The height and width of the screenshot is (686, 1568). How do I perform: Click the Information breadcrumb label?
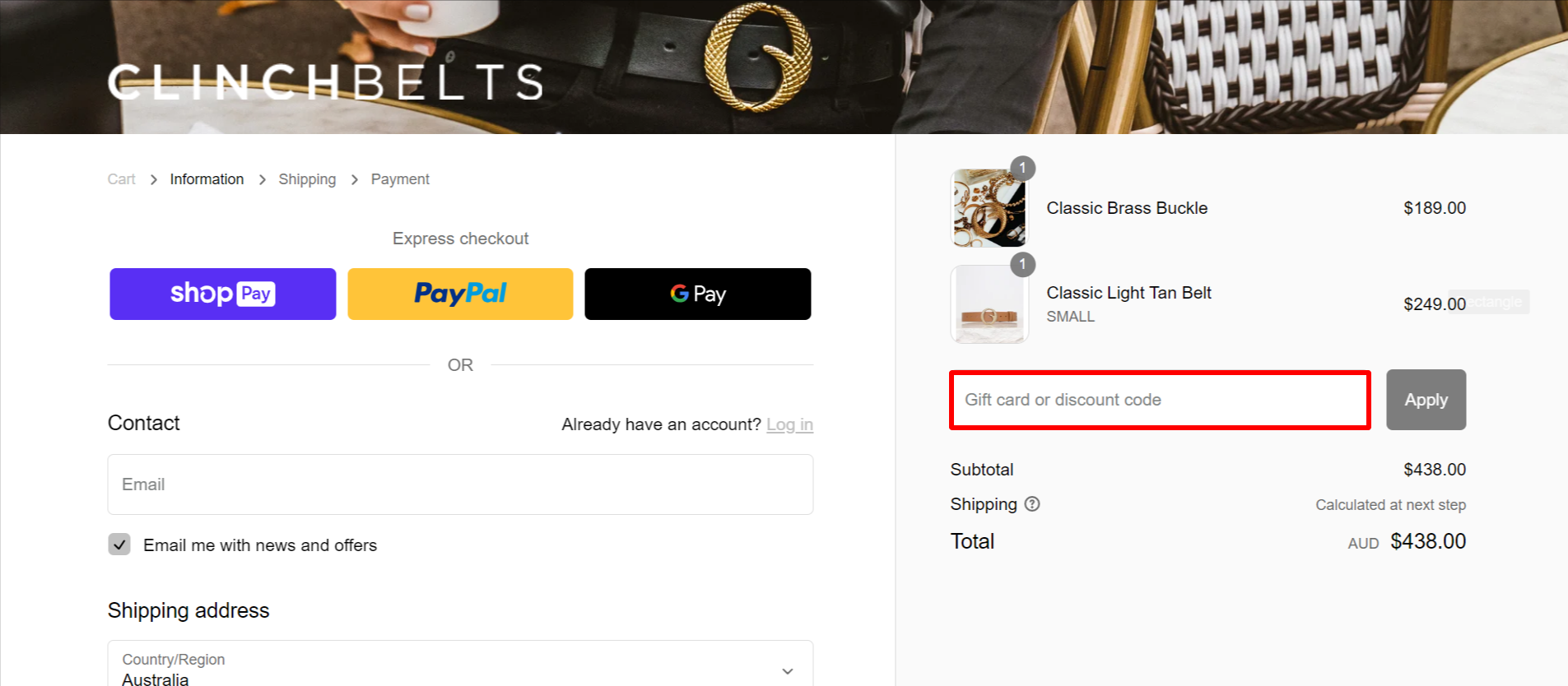coord(207,178)
